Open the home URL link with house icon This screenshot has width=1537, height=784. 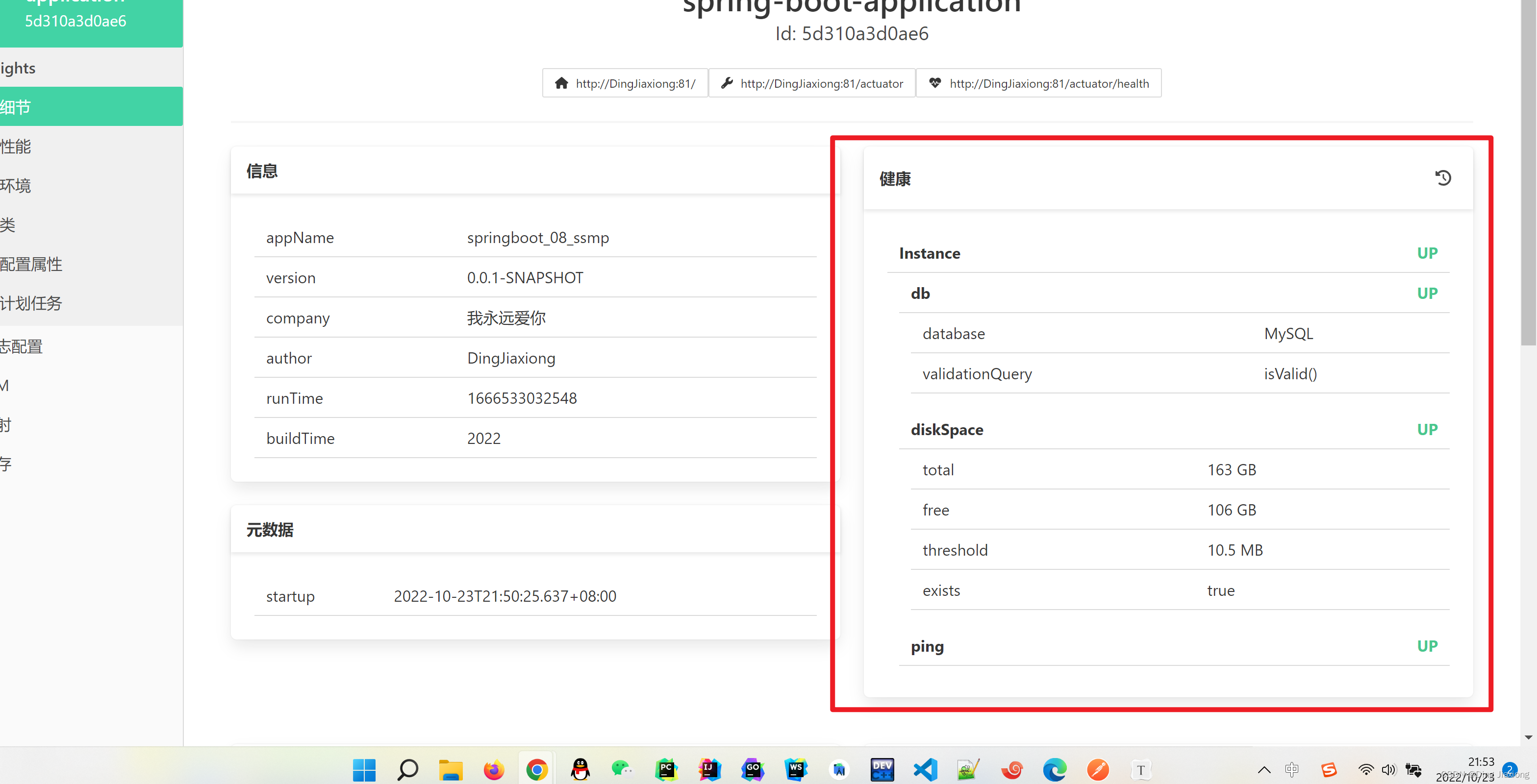coord(625,83)
